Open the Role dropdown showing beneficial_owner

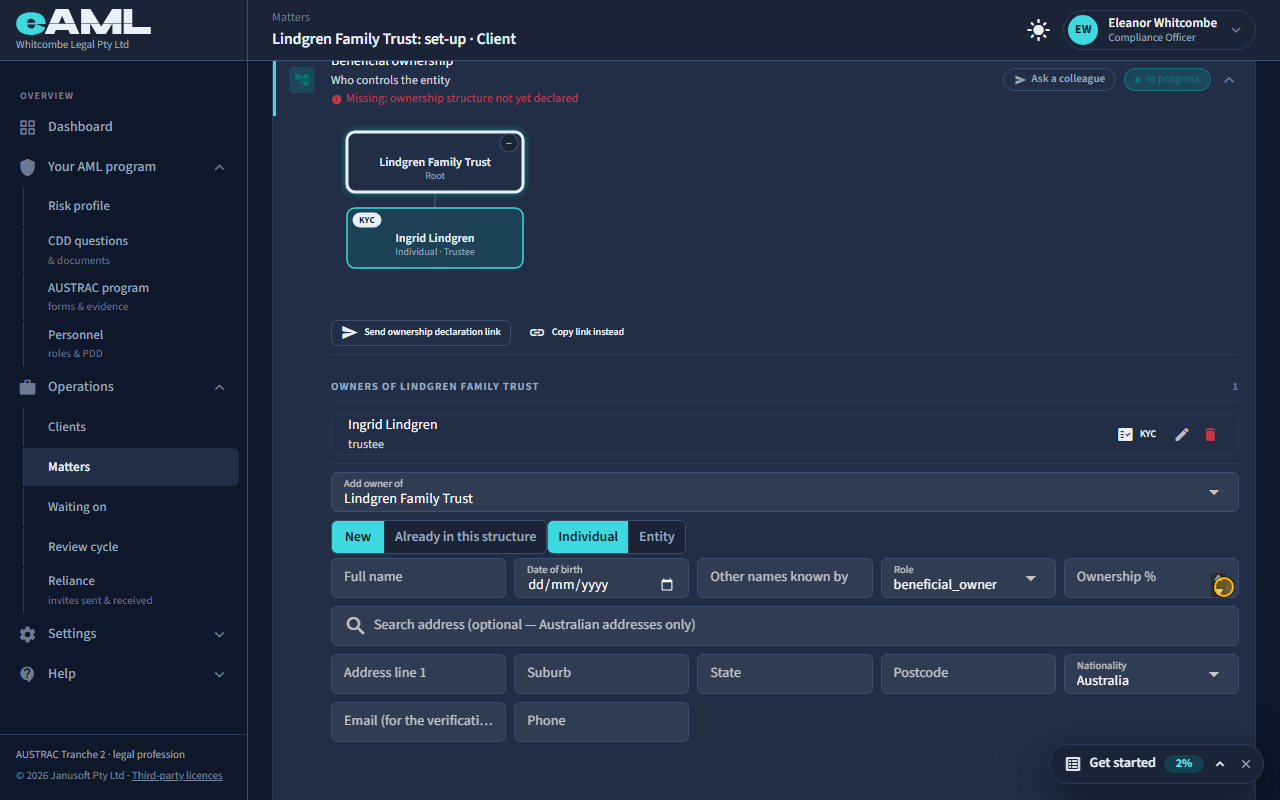click(x=968, y=578)
